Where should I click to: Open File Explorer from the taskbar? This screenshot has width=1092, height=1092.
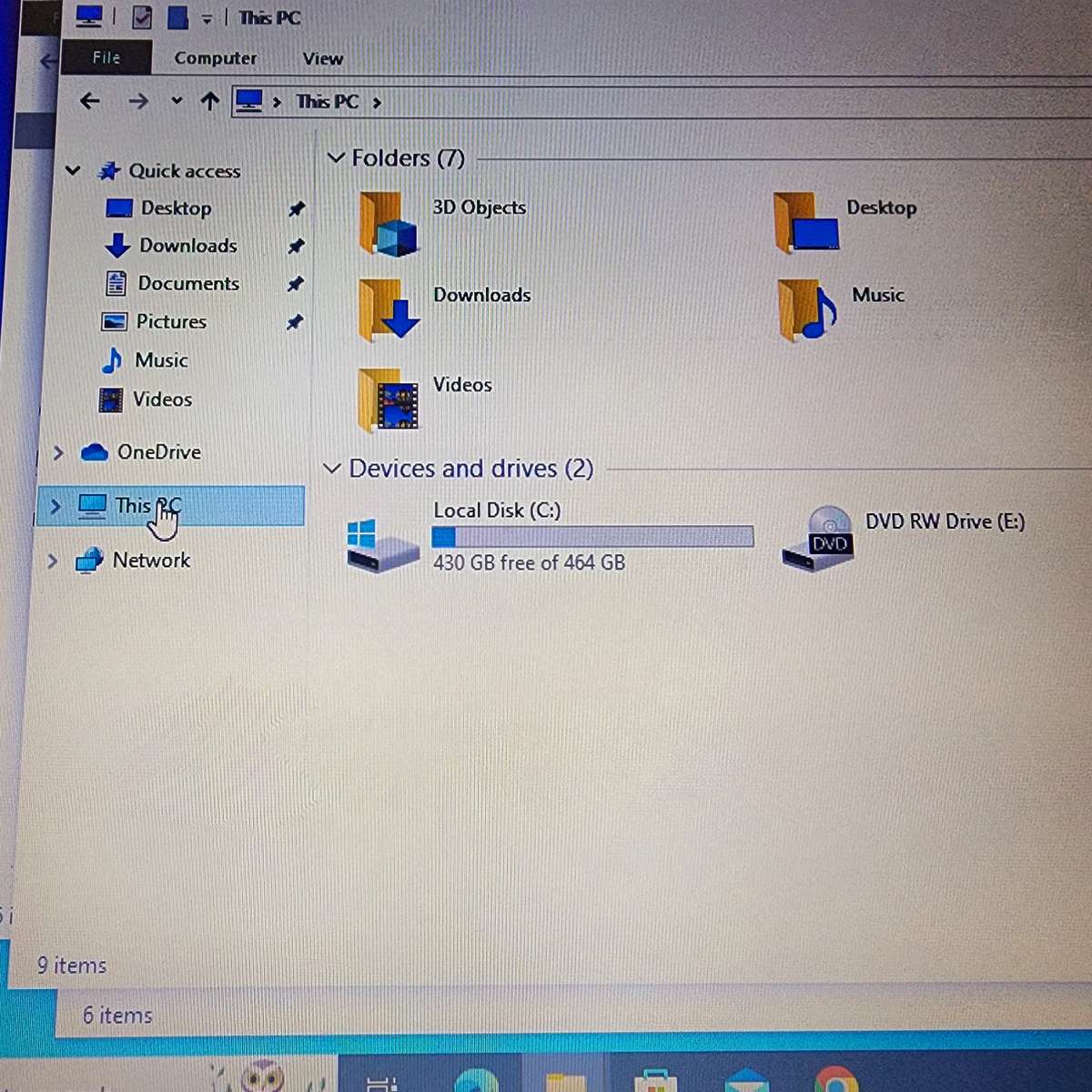[x=564, y=1083]
